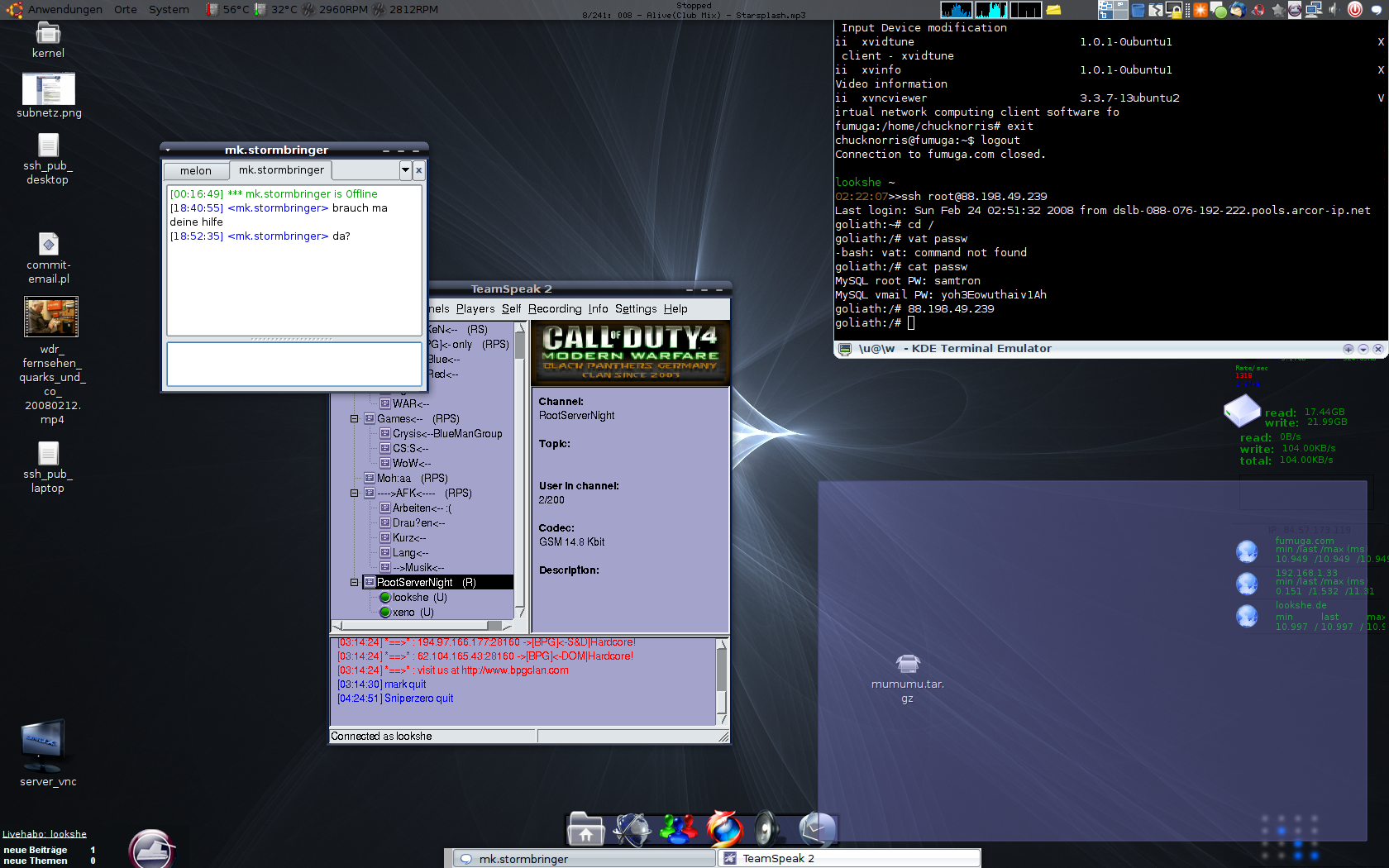Collapse the RootServerNight tree node
The image size is (1389, 868).
point(355,583)
